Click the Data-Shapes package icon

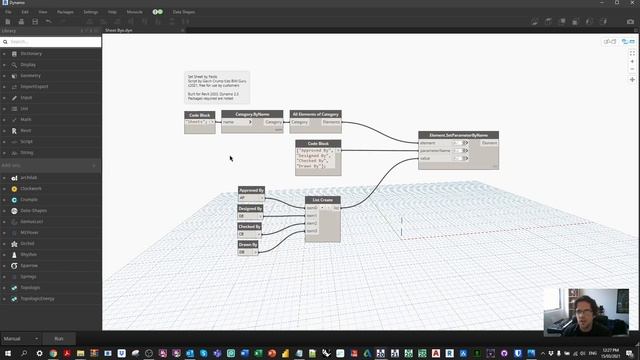click(x=14, y=211)
